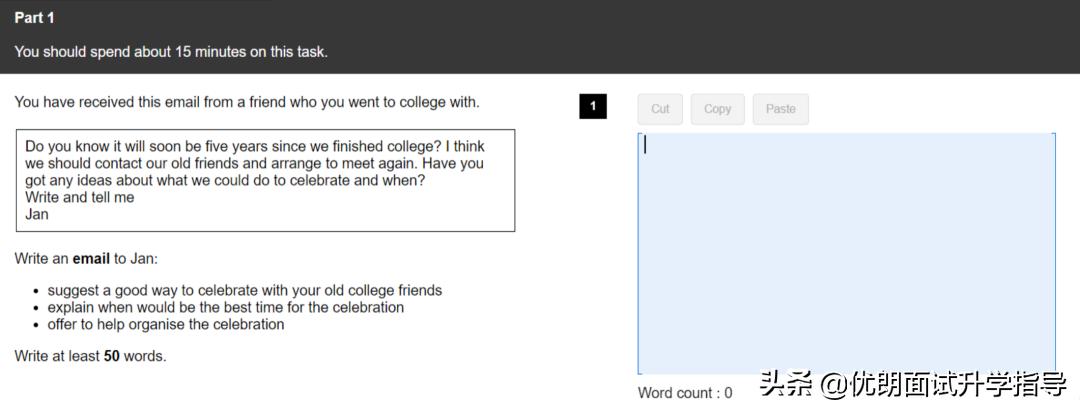Select the question number 1 marker
Viewport: 1080px width, 411px height.
[x=592, y=106]
